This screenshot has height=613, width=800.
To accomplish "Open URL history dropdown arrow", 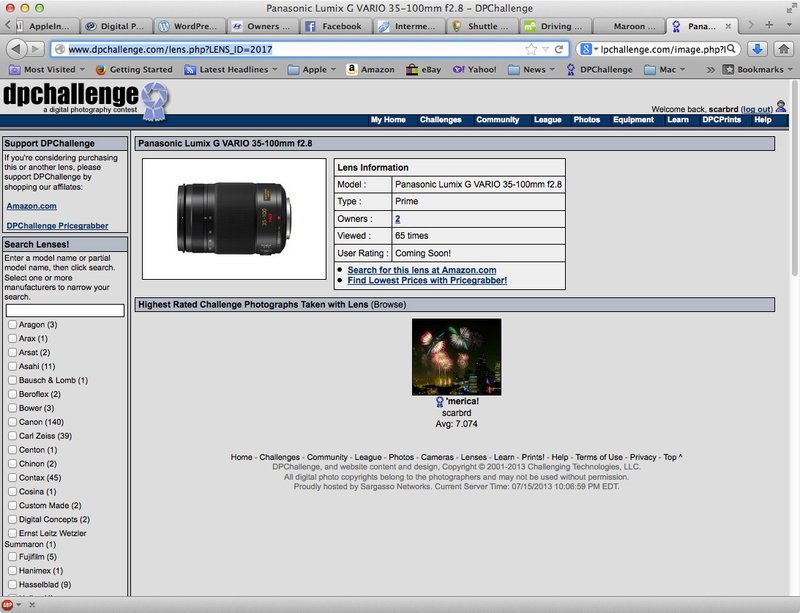I will click(x=545, y=49).
